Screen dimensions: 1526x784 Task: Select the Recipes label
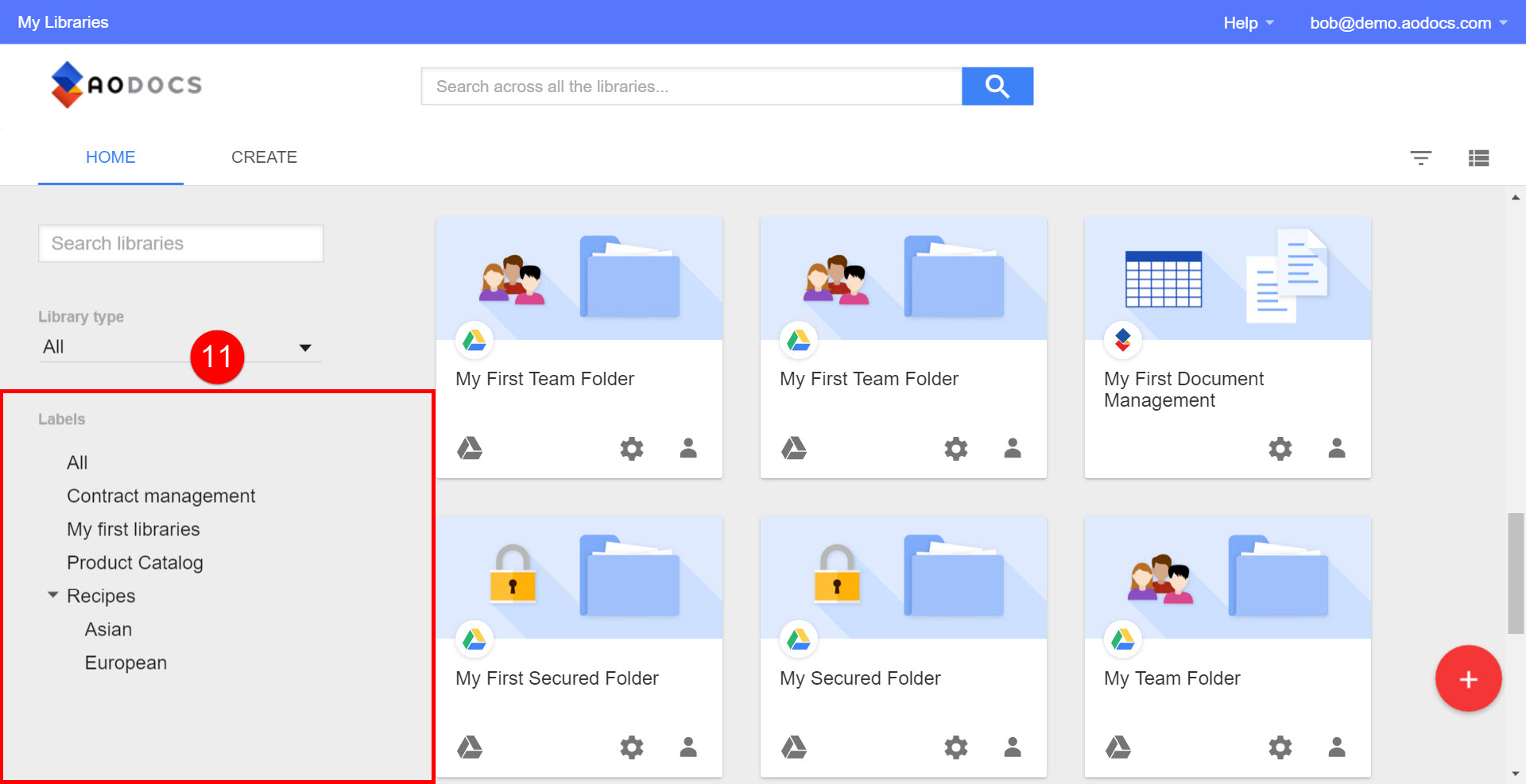pyautogui.click(x=101, y=596)
